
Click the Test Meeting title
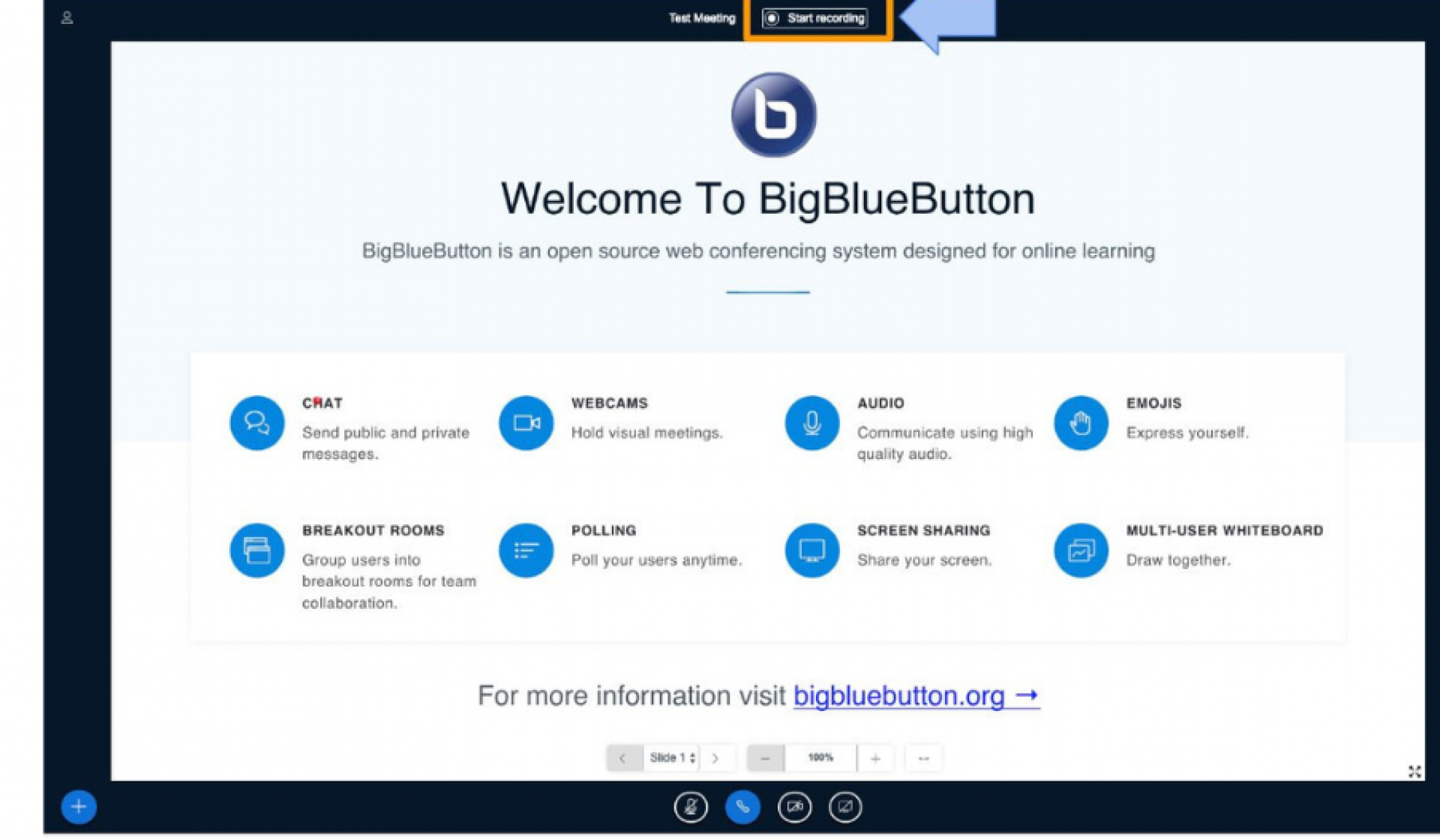pos(703,18)
